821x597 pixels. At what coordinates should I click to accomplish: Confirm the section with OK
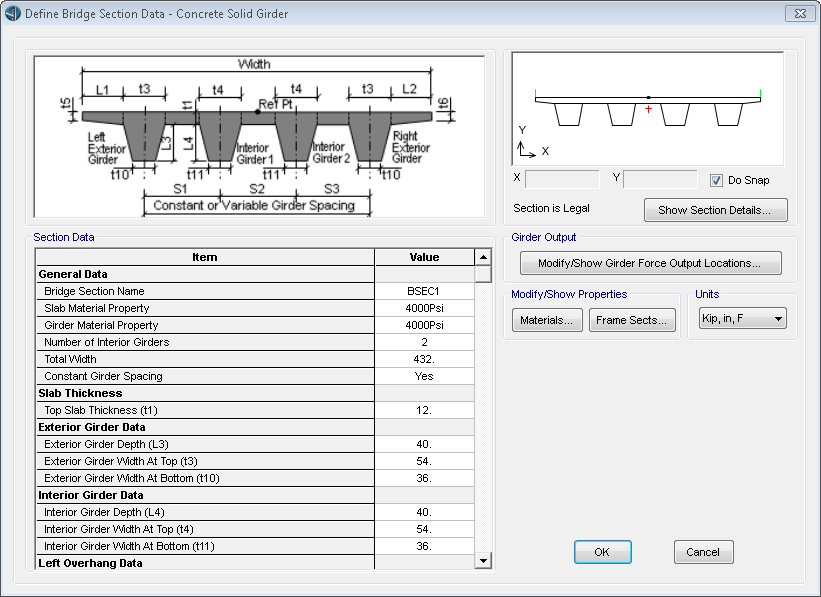click(602, 552)
